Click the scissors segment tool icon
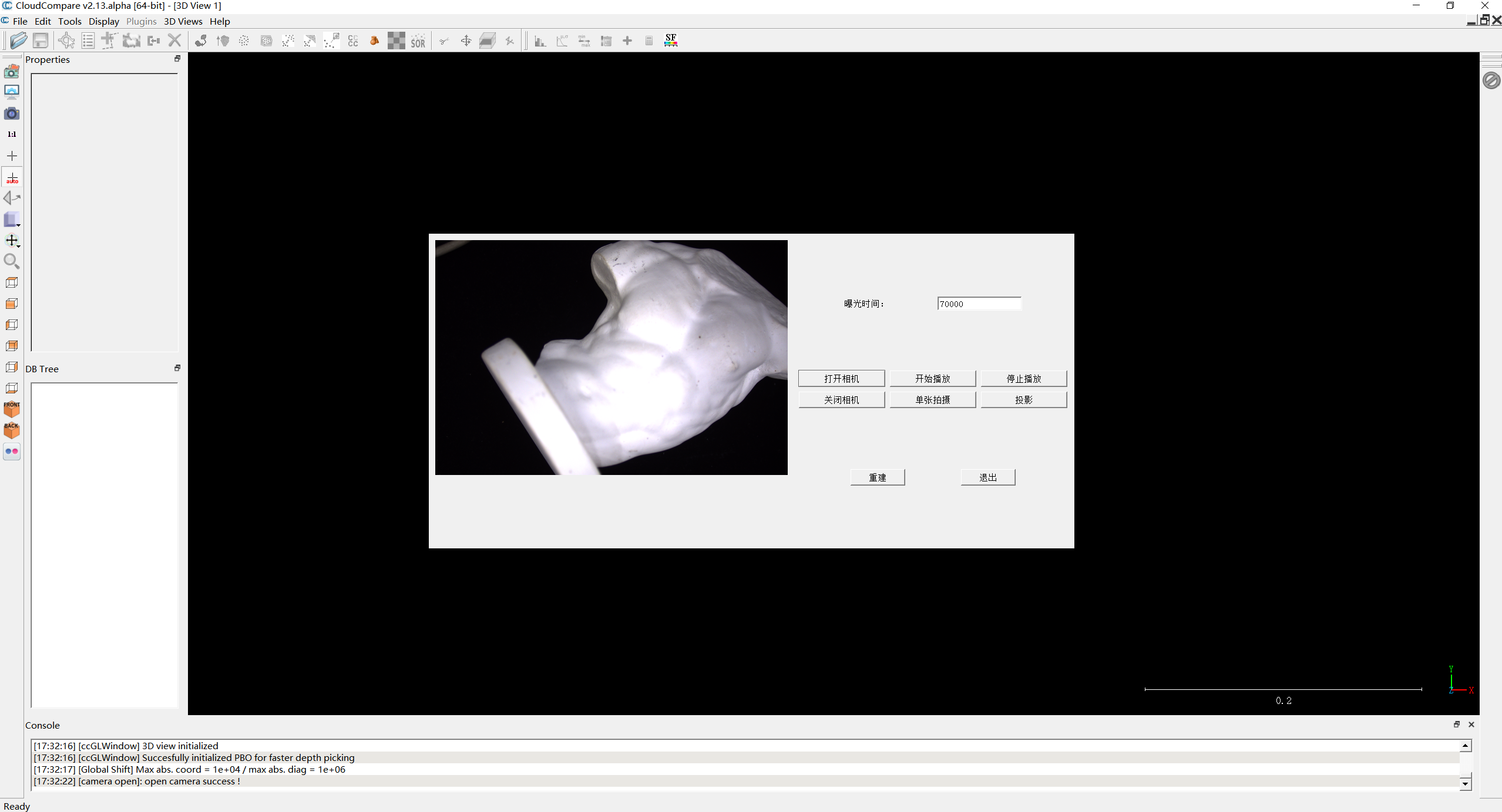This screenshot has height=812, width=1502. [444, 41]
